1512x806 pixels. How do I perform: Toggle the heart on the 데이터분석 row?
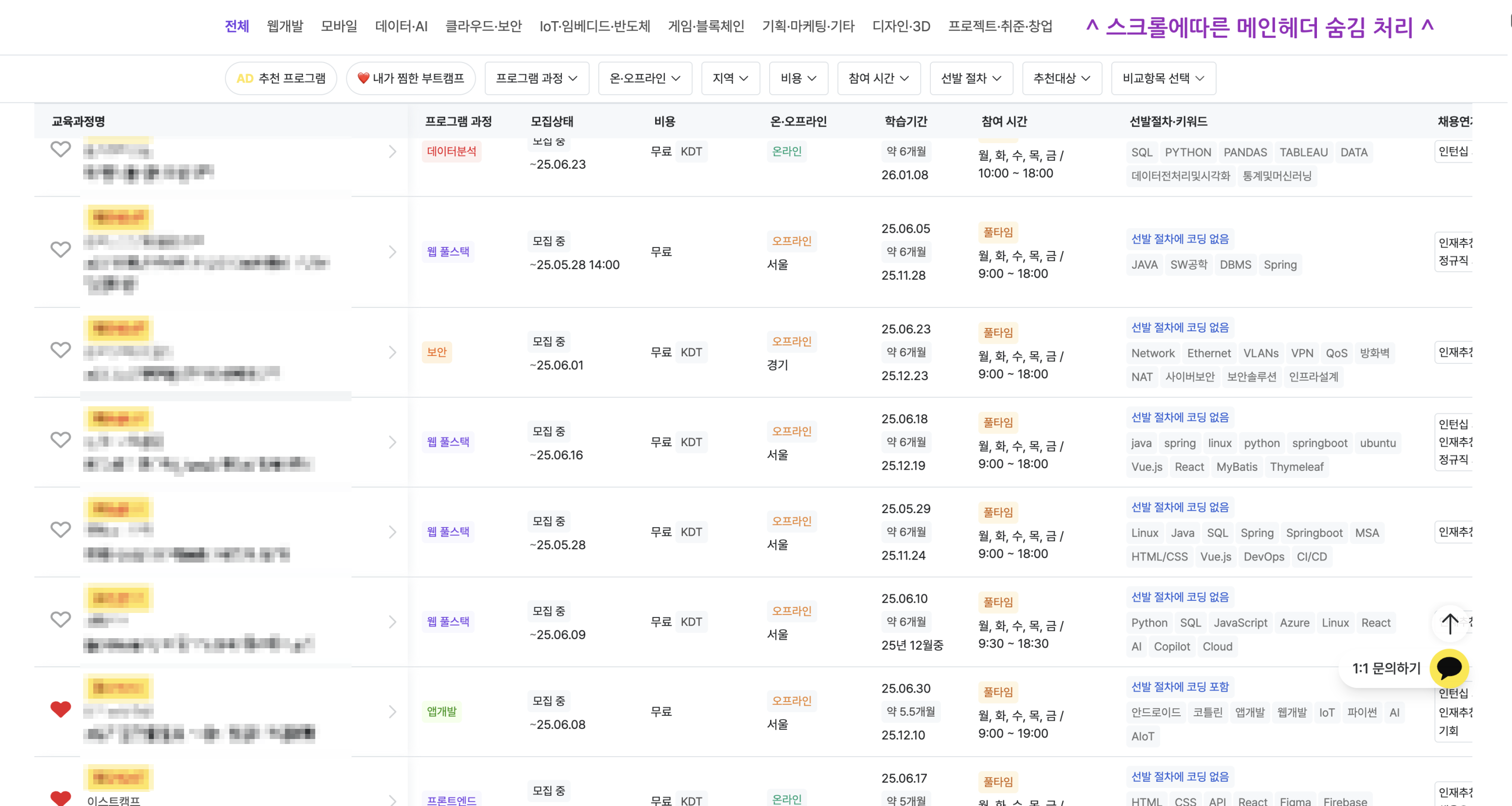60,149
